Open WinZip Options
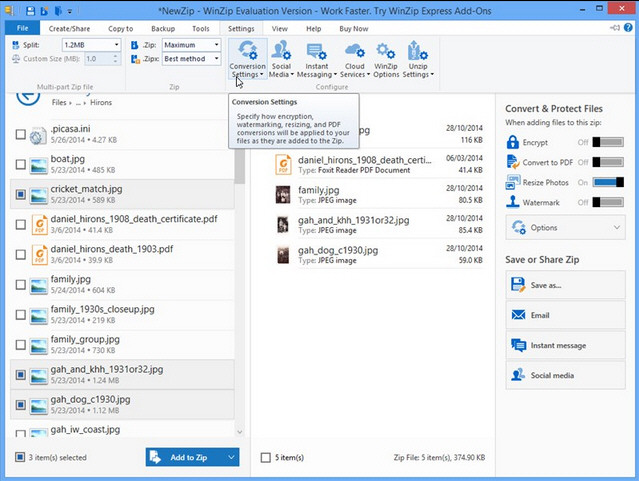 point(386,59)
